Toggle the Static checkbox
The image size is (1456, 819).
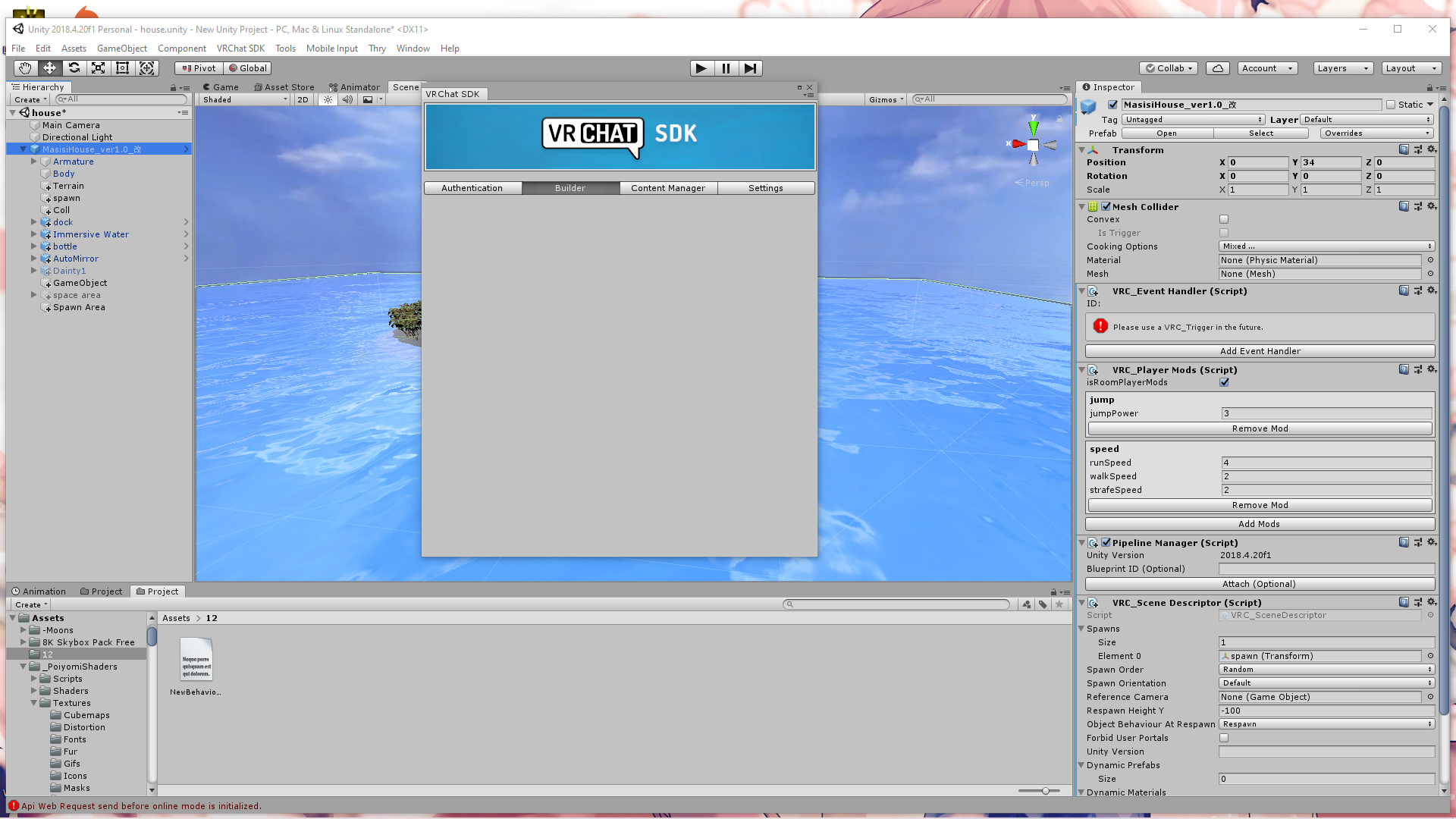[x=1391, y=105]
